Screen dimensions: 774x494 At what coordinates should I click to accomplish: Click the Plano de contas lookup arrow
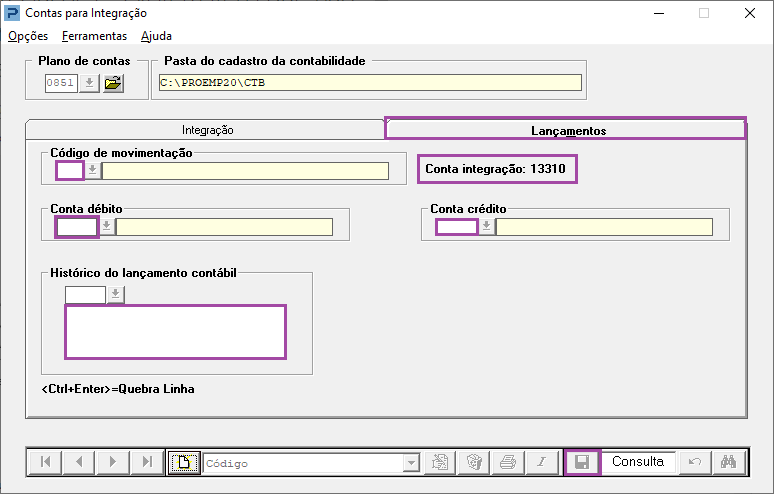[x=89, y=82]
